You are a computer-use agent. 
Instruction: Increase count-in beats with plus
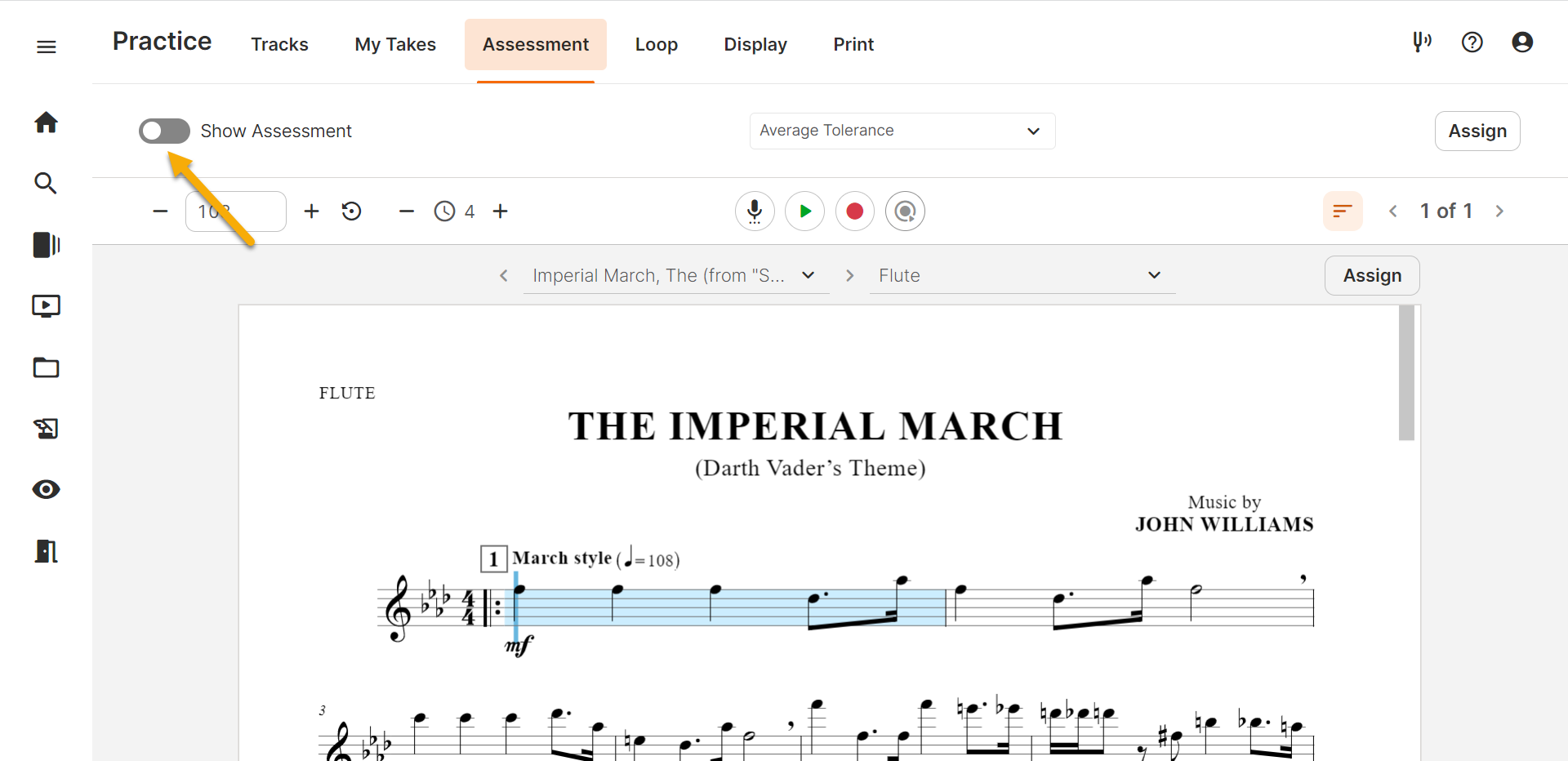pyautogui.click(x=500, y=211)
